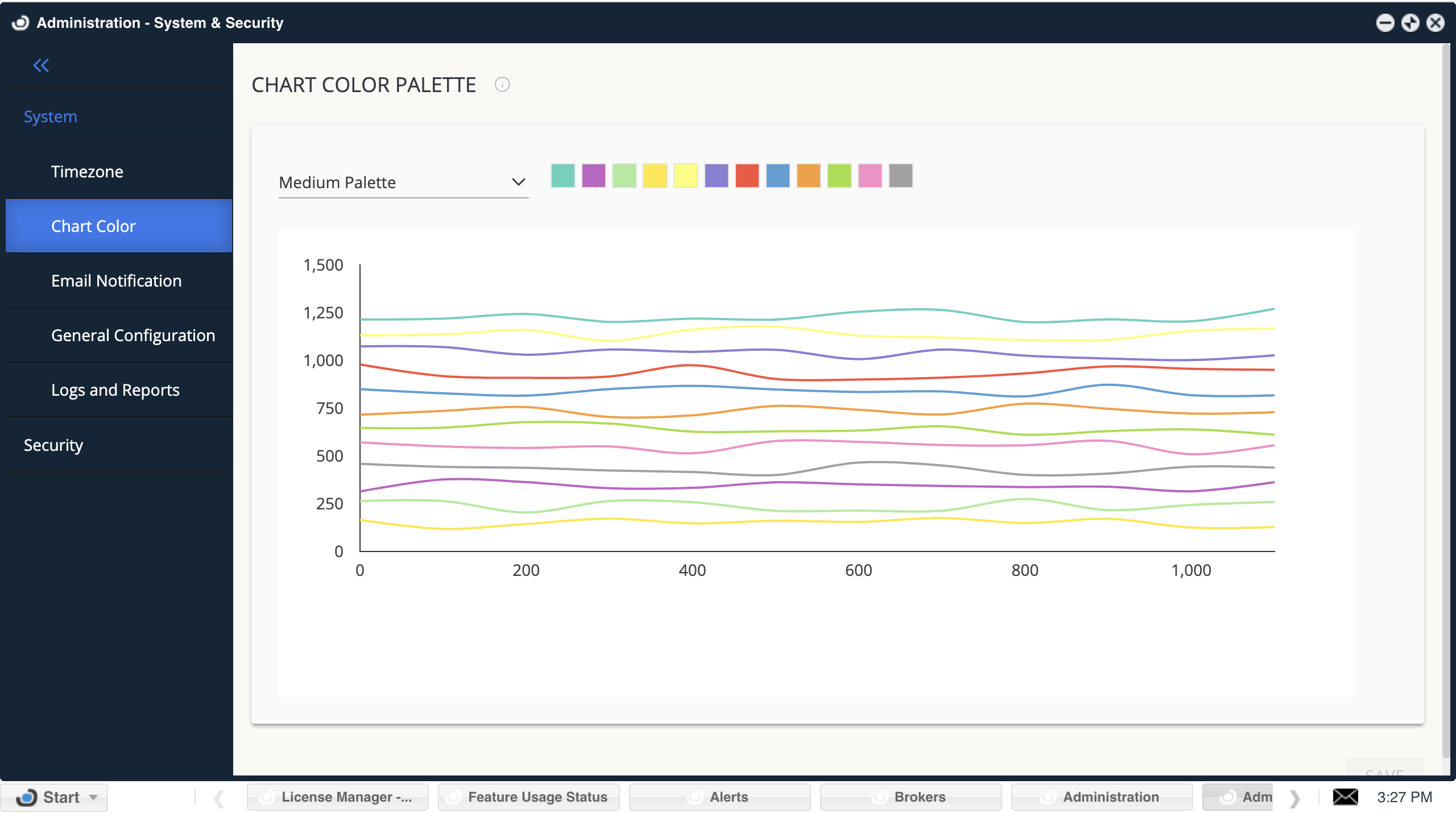Open the Timezone settings page
Viewport: 1456px width, 813px height.
[87, 172]
